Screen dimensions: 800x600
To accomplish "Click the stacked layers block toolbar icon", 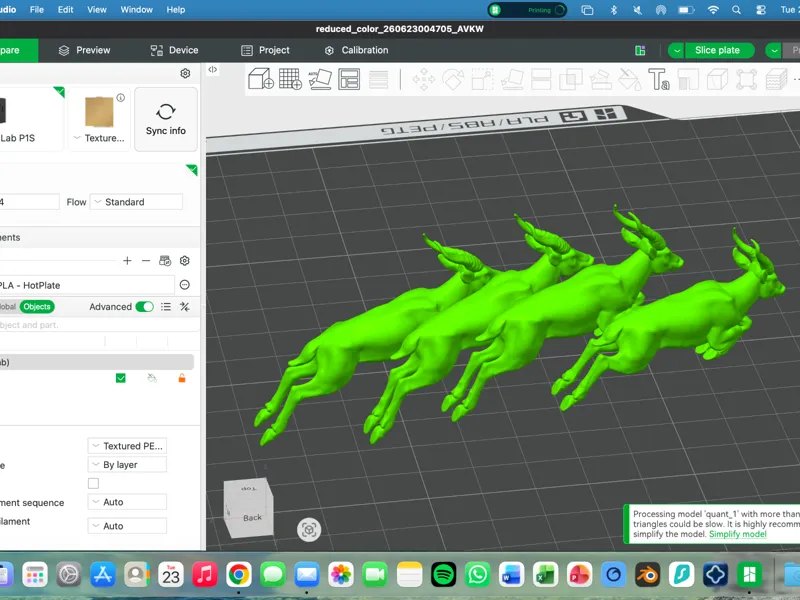I will (x=776, y=79).
